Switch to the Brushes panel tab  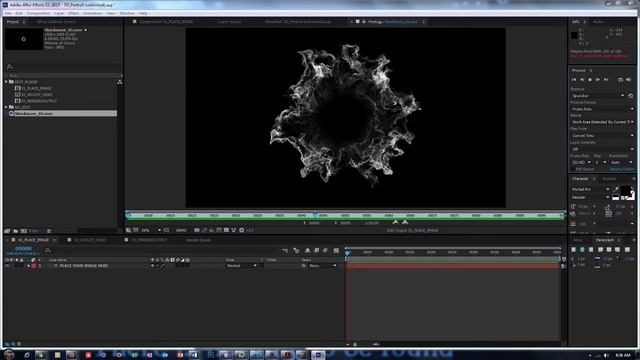[x=609, y=179]
